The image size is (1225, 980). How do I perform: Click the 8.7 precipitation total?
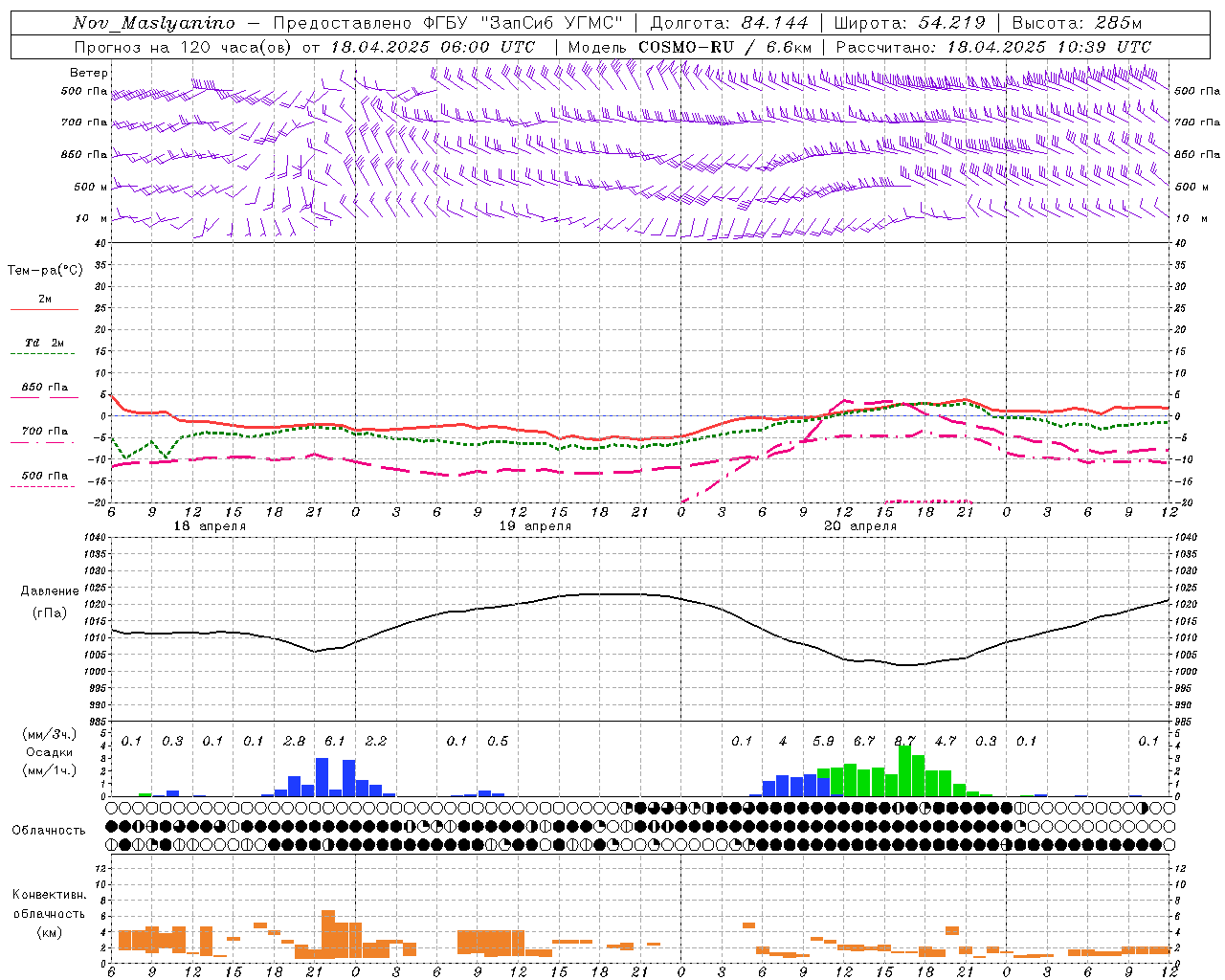point(904,742)
